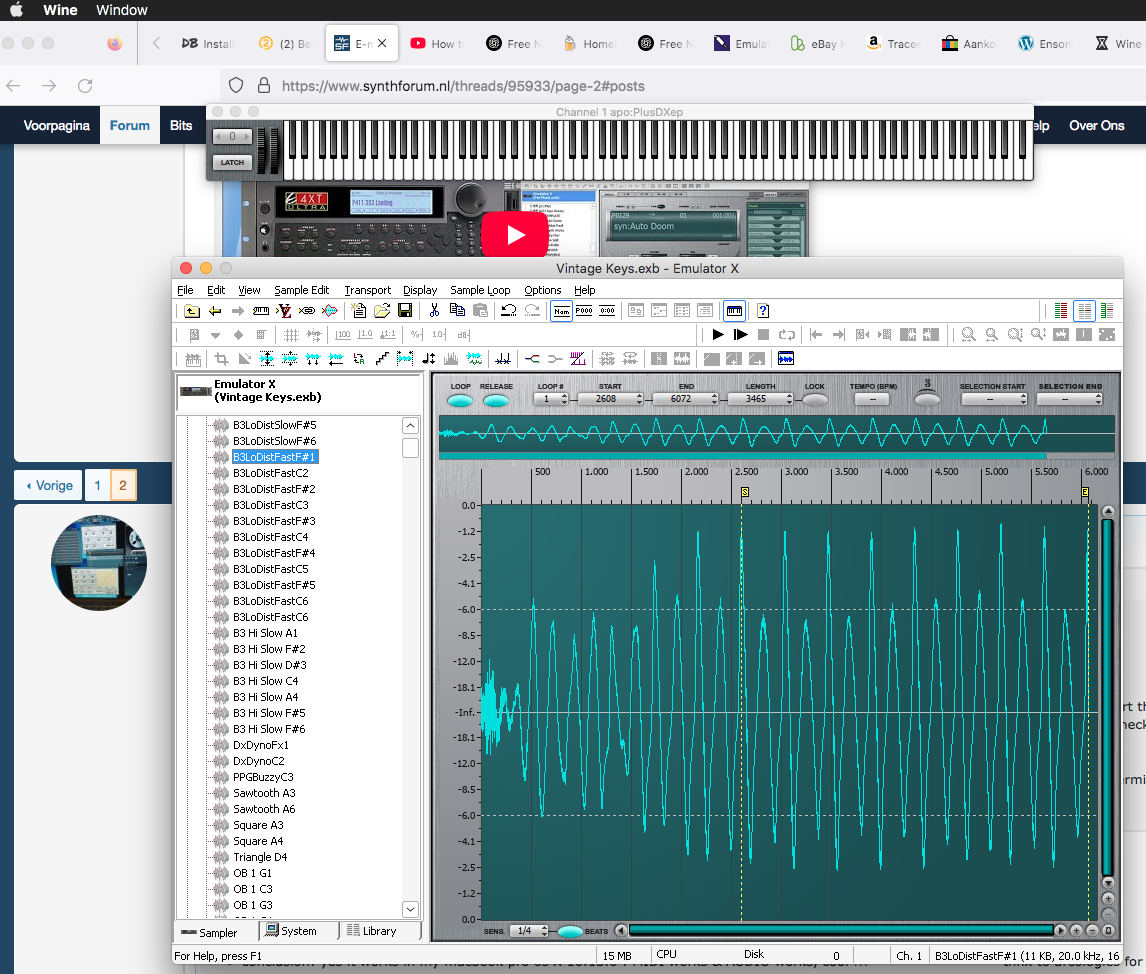
Task: Click the SELECTION END stepper
Action: (1098, 399)
